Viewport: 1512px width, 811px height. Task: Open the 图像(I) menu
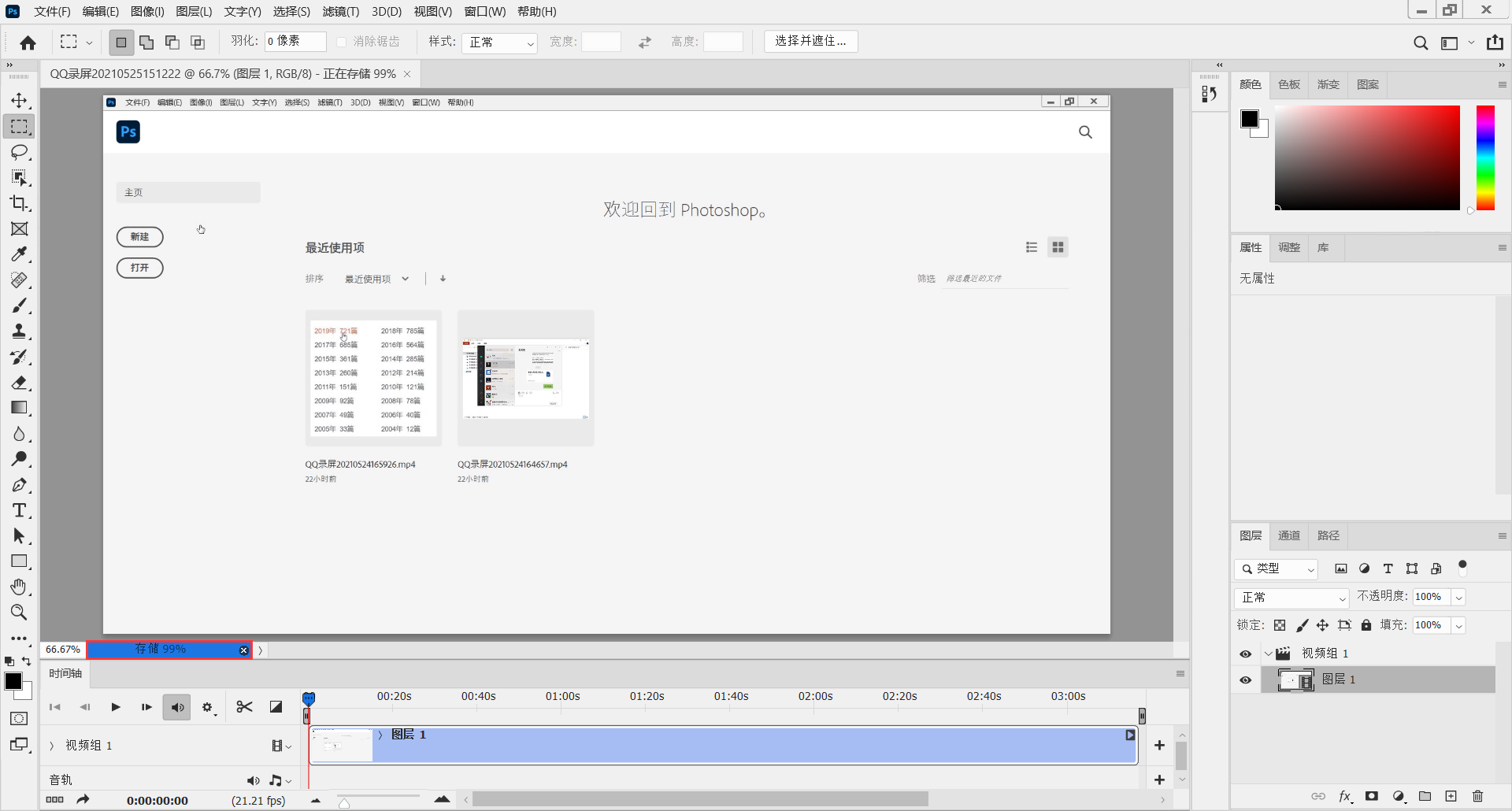pyautogui.click(x=147, y=12)
